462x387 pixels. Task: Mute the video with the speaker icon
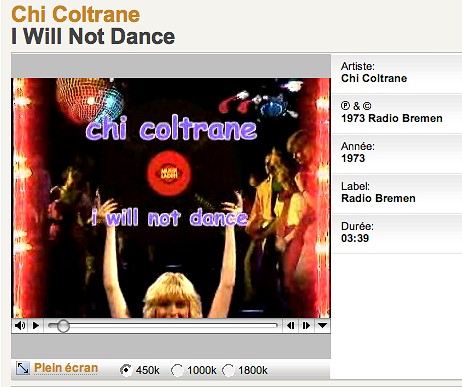(20, 325)
